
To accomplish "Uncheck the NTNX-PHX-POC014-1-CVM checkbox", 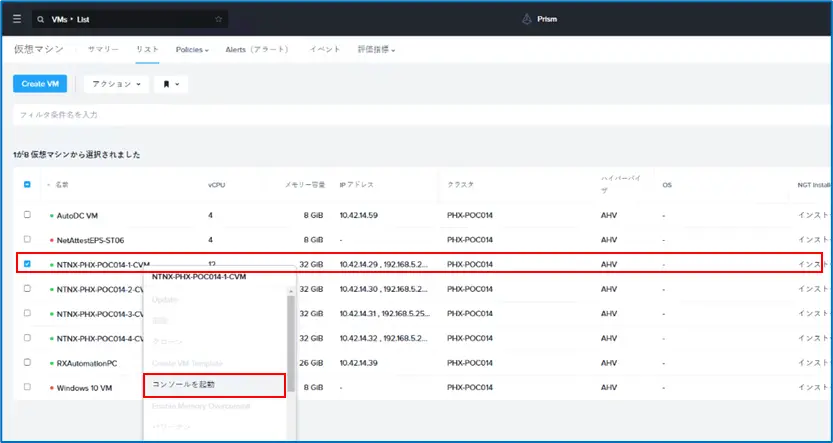I will (x=27, y=263).
